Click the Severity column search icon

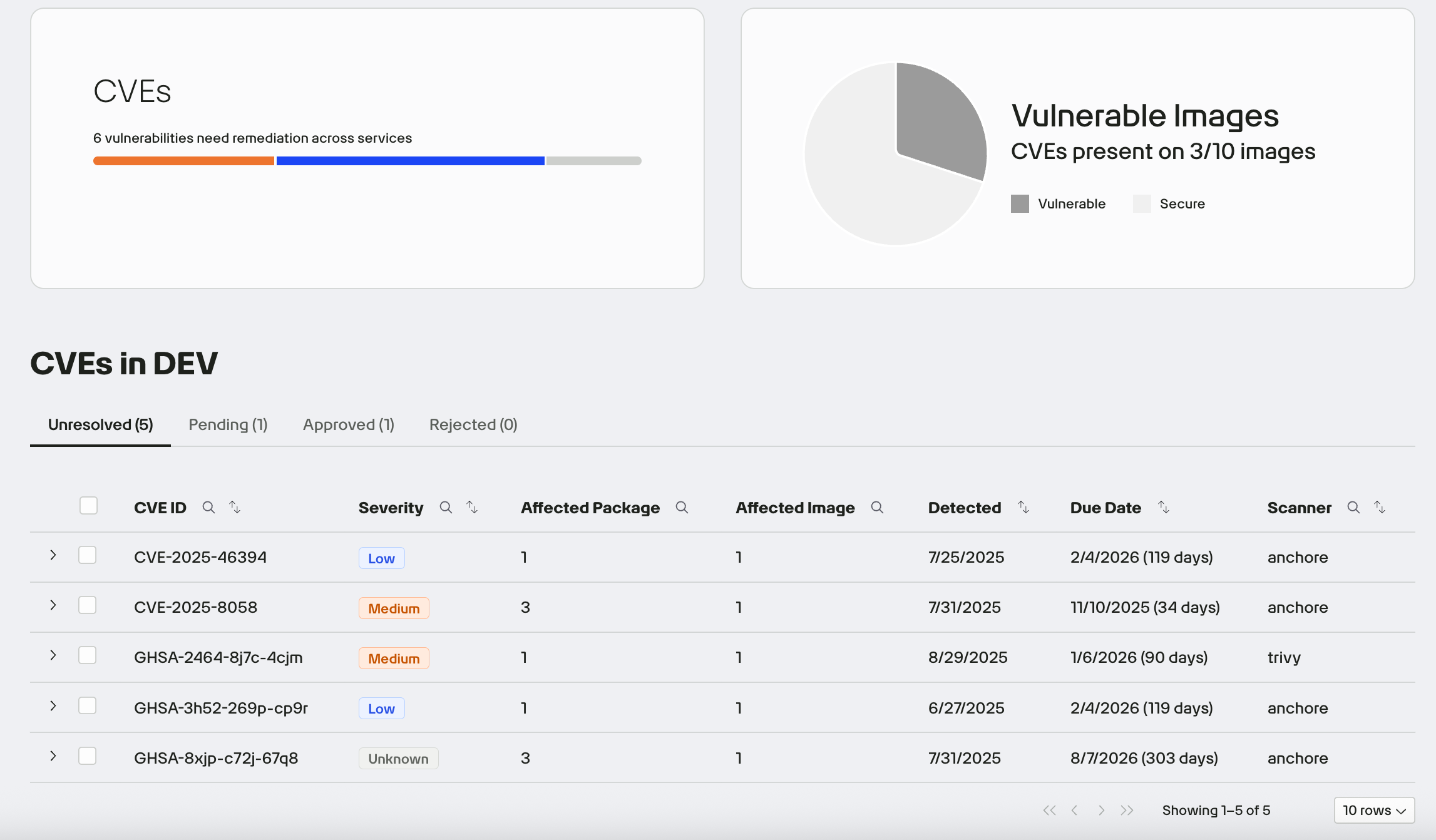coord(446,508)
